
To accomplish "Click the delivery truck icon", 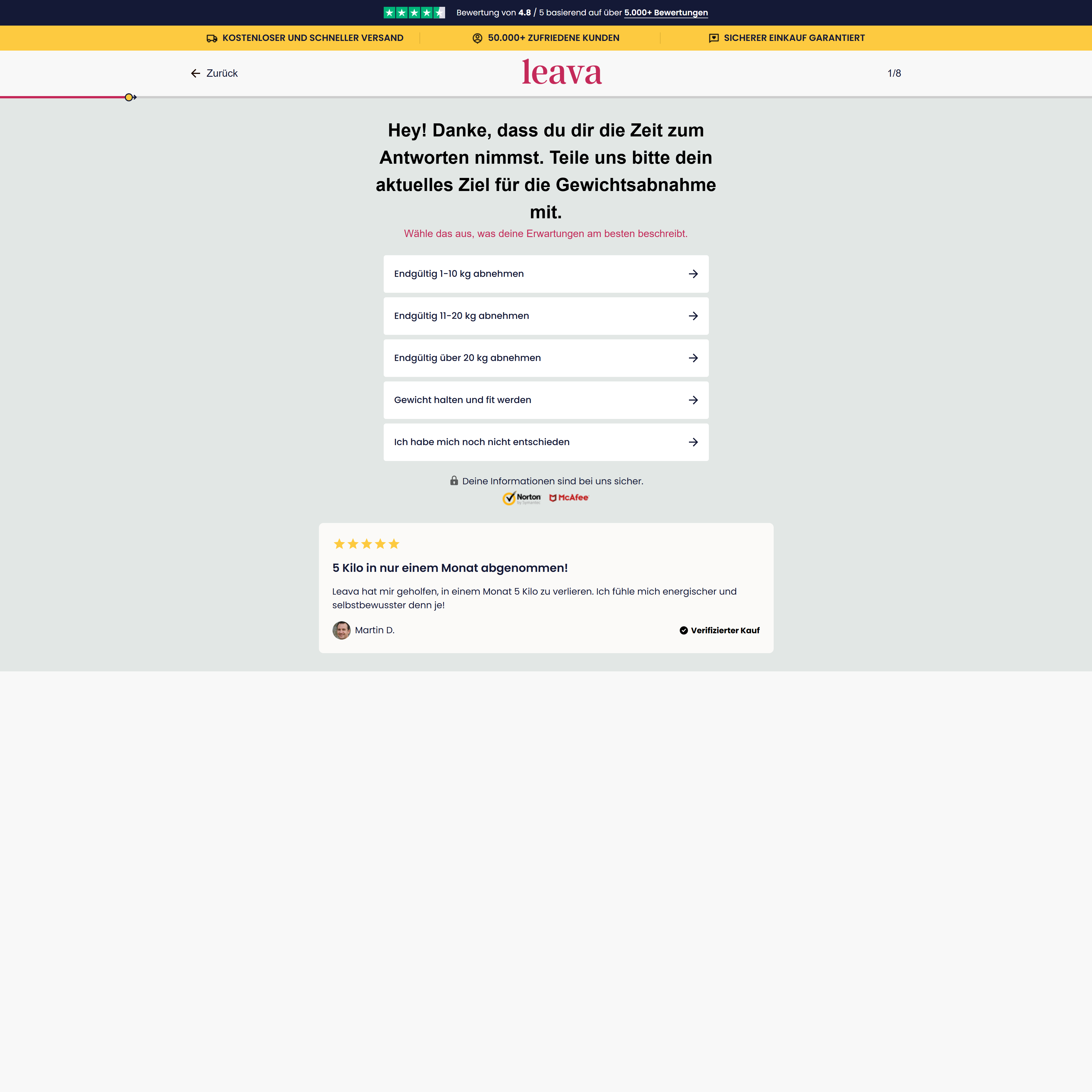I will 212,38.
